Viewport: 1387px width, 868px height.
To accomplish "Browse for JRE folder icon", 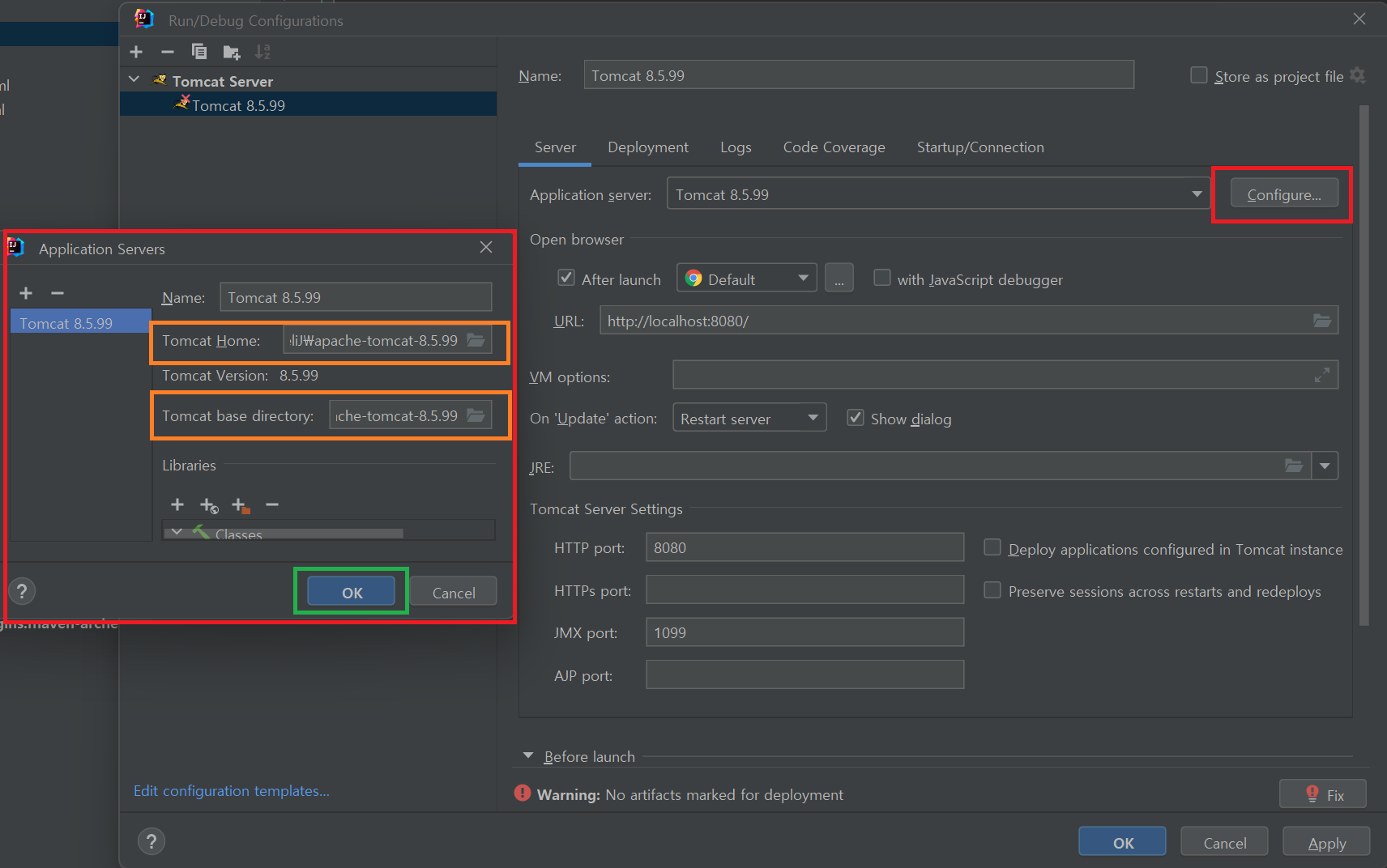I will (1294, 466).
